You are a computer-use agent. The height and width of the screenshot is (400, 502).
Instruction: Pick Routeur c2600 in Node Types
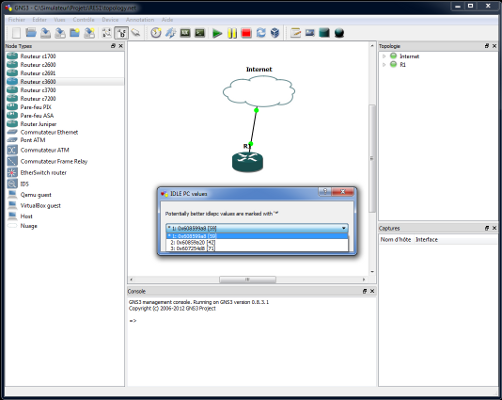38,65
